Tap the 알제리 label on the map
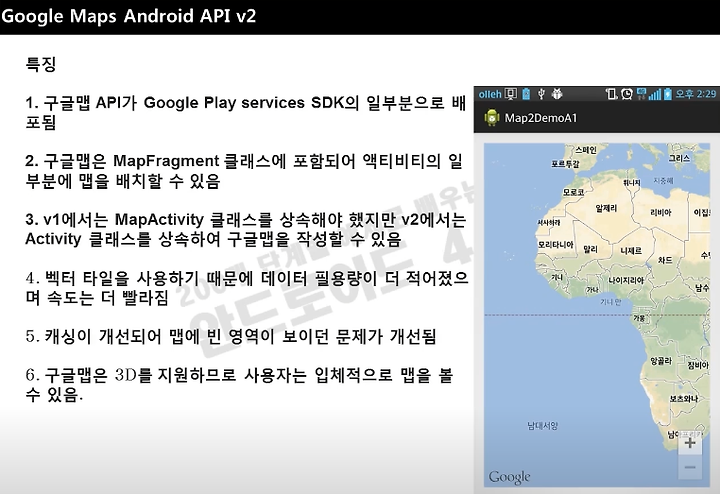The width and height of the screenshot is (720, 494). click(606, 208)
